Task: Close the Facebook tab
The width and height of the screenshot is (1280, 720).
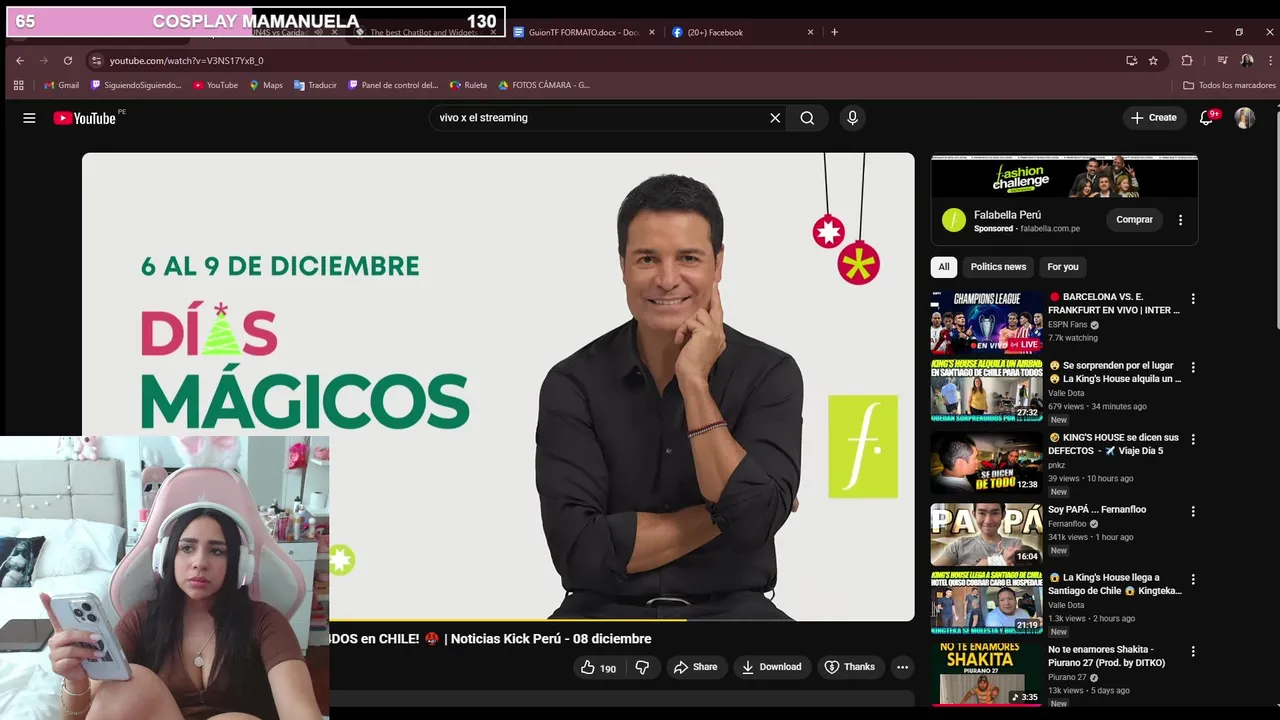Action: (810, 32)
